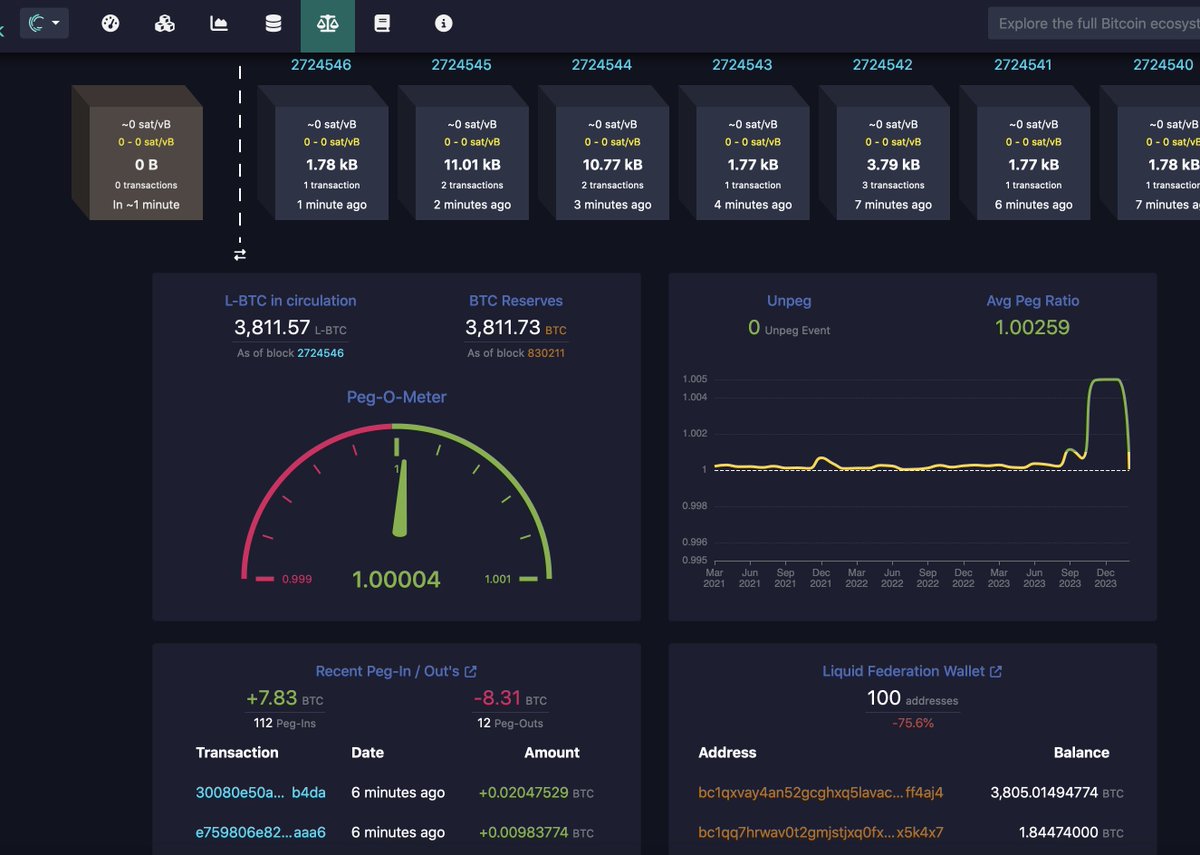
Task: Click the +0.02047529 BTC amount
Action: tap(536, 793)
